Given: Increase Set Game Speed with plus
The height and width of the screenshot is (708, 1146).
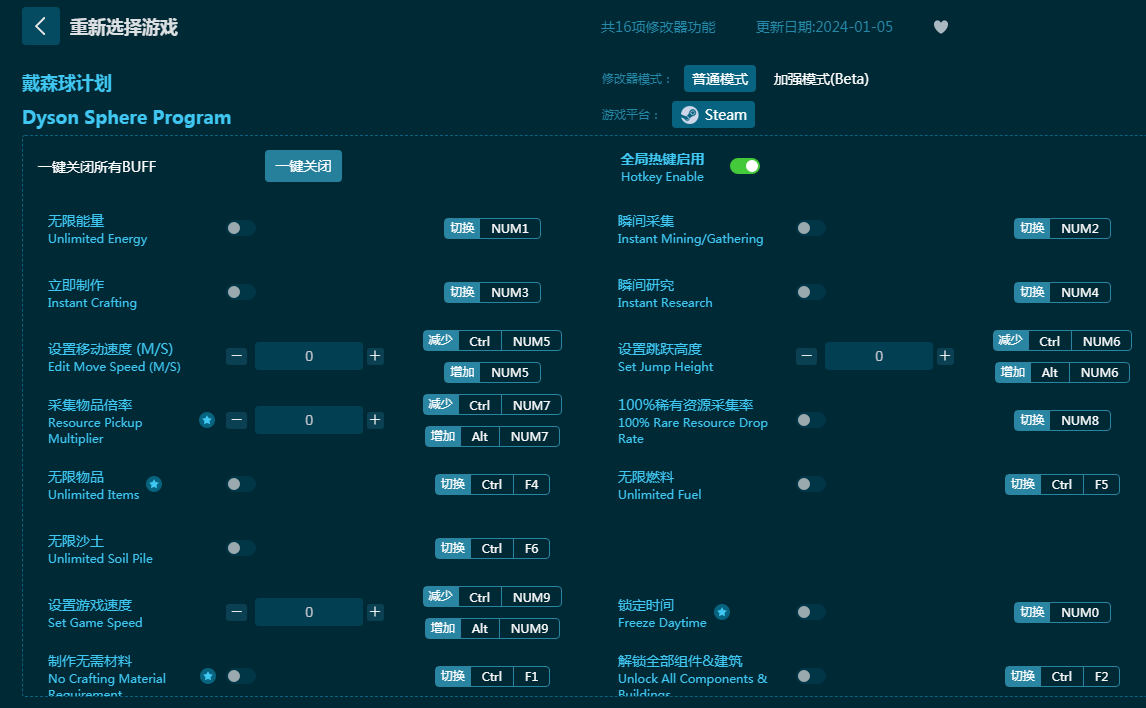Looking at the screenshot, I should [x=375, y=612].
